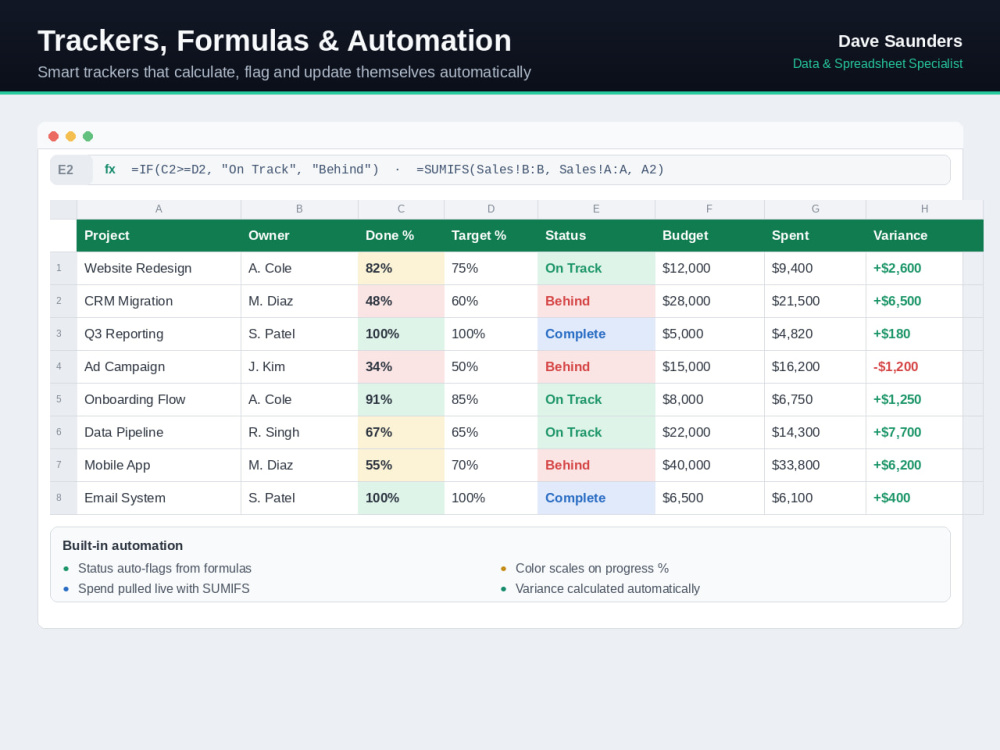The height and width of the screenshot is (750, 1000).
Task: Select column D header
Action: [x=491, y=209]
